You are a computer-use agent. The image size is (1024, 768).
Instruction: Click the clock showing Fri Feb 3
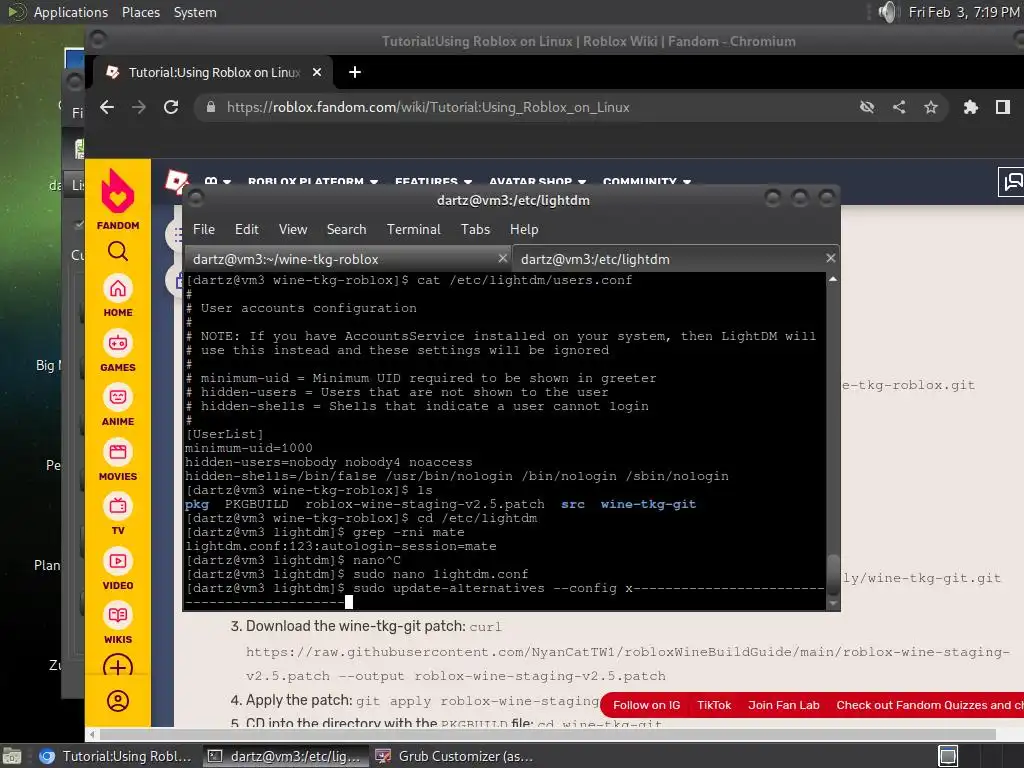tap(964, 12)
